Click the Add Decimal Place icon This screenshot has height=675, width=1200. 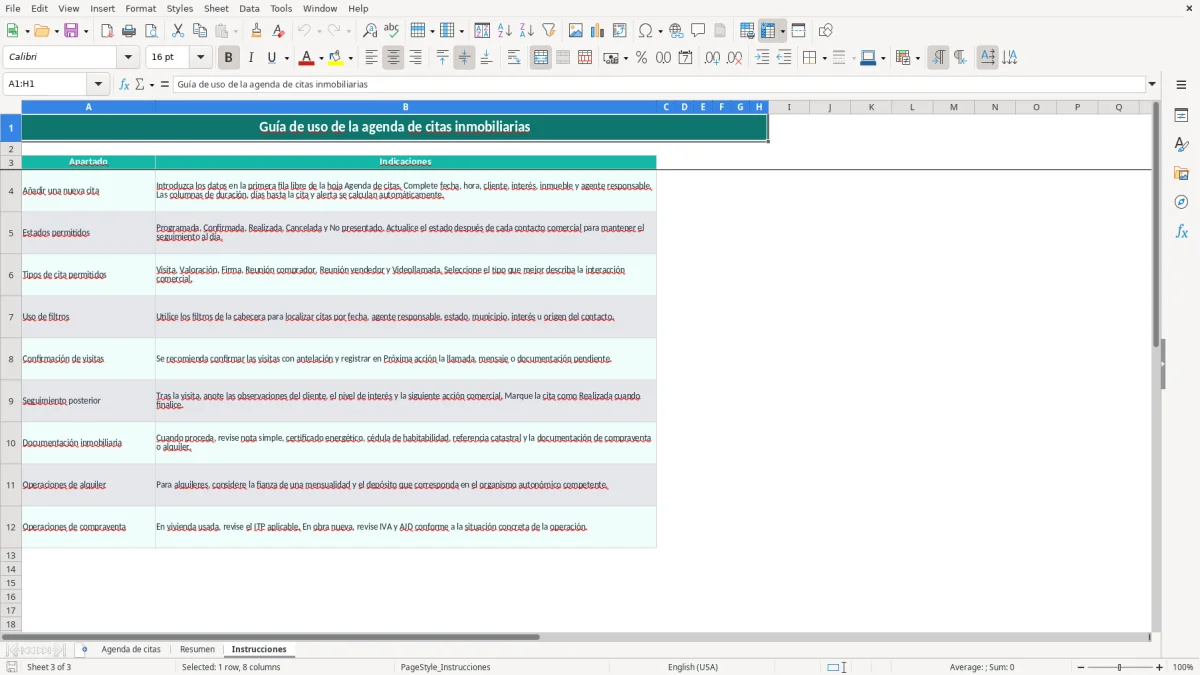point(712,58)
